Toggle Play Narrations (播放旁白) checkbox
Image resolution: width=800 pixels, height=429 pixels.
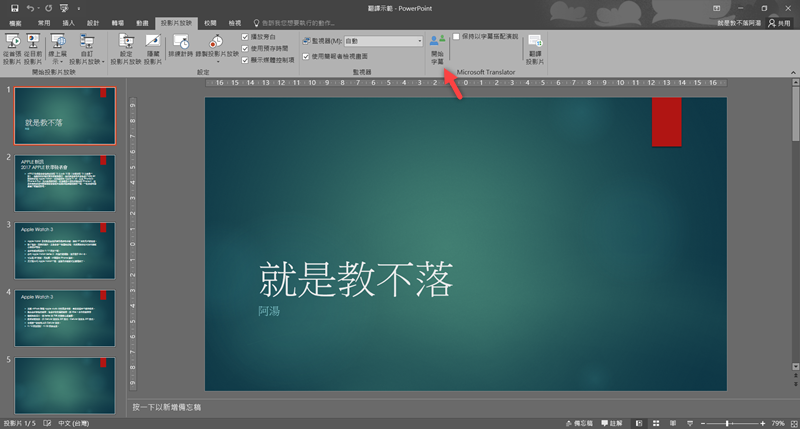click(x=245, y=37)
